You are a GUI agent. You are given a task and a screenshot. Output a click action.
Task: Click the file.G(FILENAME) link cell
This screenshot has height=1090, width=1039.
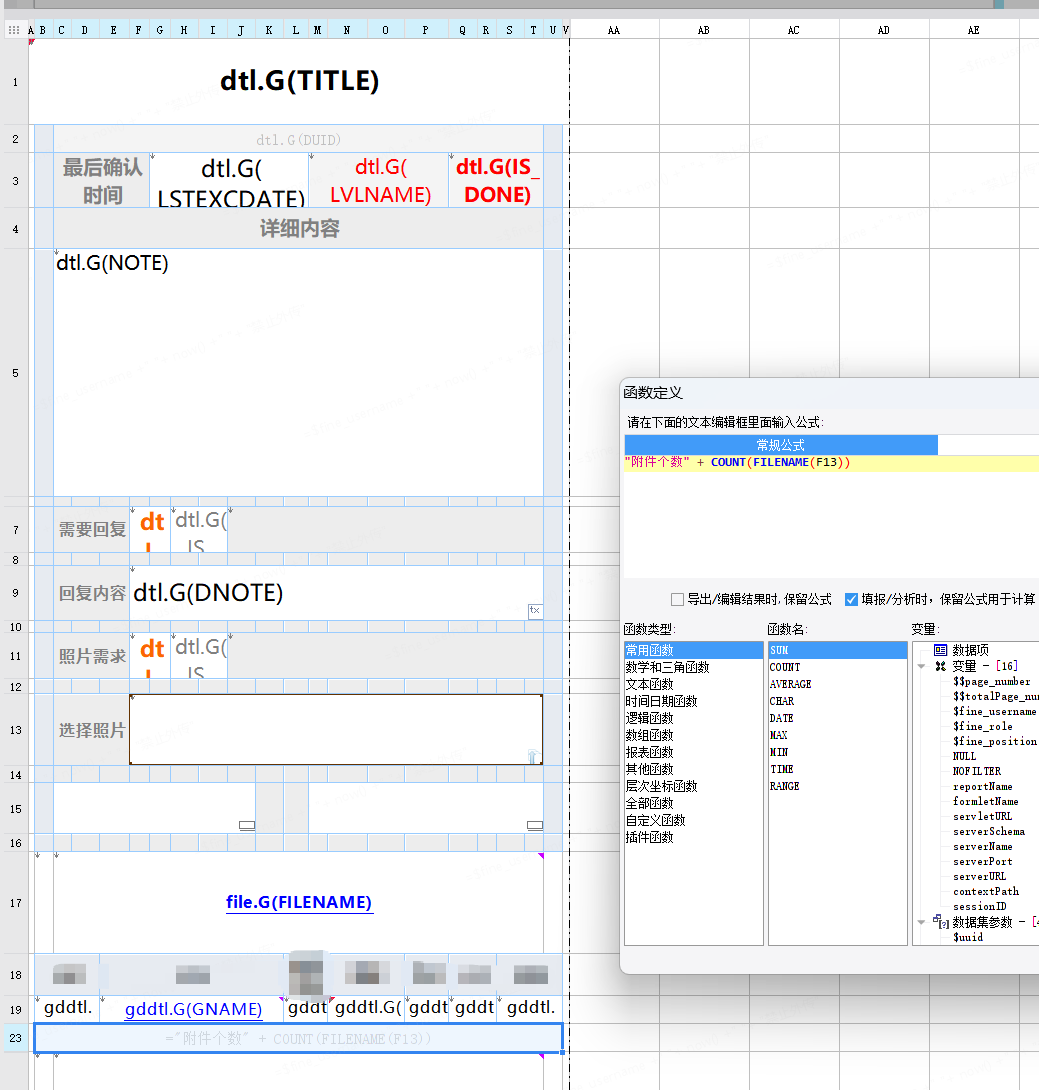click(299, 902)
